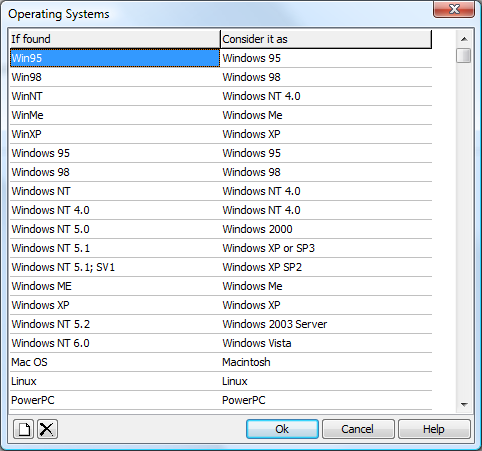The width and height of the screenshot is (482, 451).
Task: Click the scrollbar up arrow
Action: click(x=464, y=39)
